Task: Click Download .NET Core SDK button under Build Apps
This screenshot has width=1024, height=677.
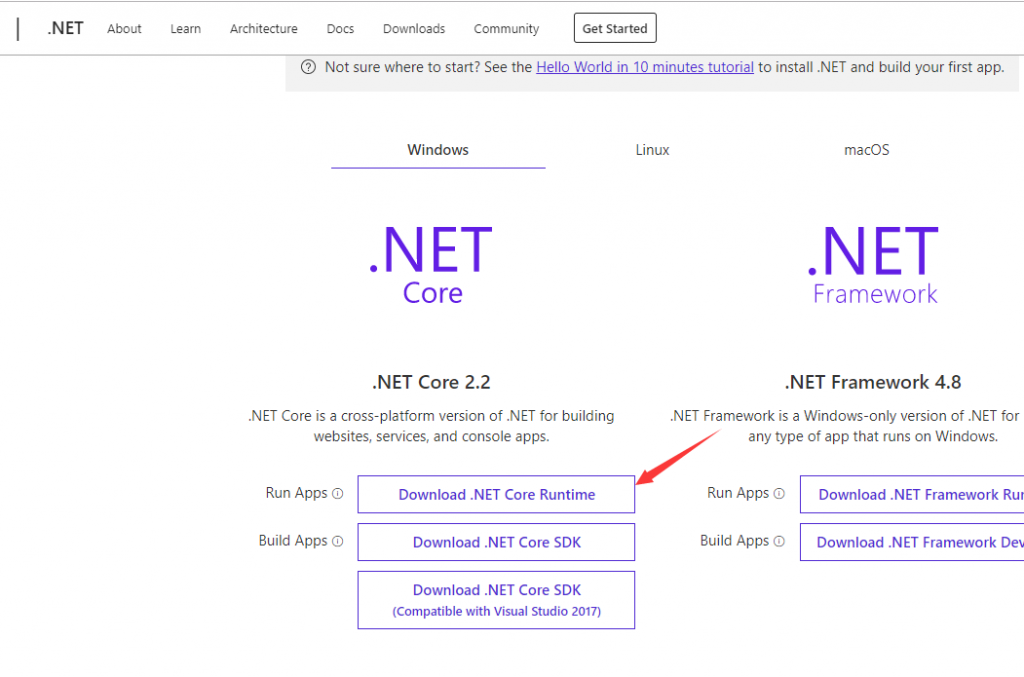Action: (496, 542)
